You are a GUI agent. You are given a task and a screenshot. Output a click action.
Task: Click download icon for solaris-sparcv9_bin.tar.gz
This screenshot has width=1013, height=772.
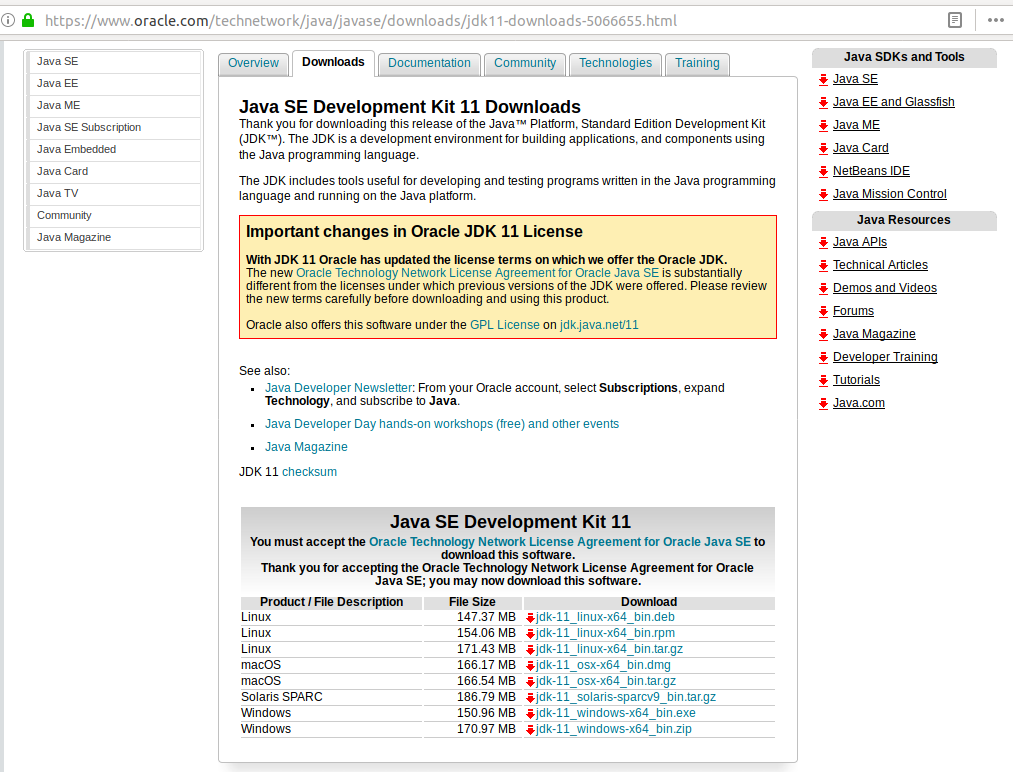tap(530, 698)
